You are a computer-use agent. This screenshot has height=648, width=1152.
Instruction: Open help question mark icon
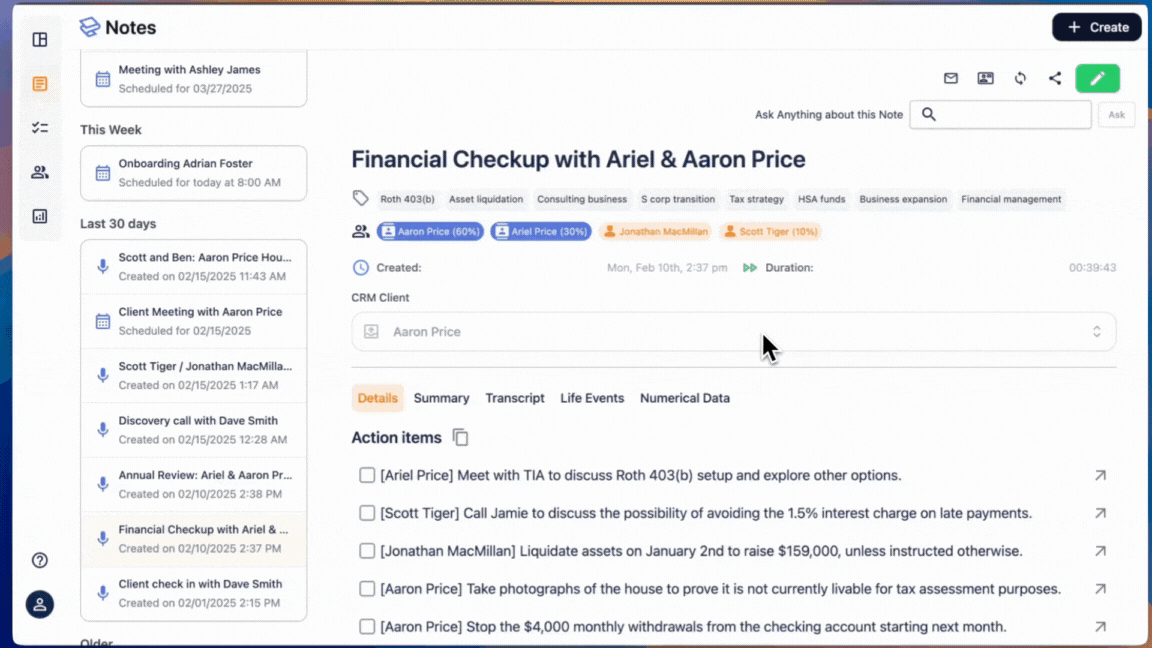coord(40,560)
